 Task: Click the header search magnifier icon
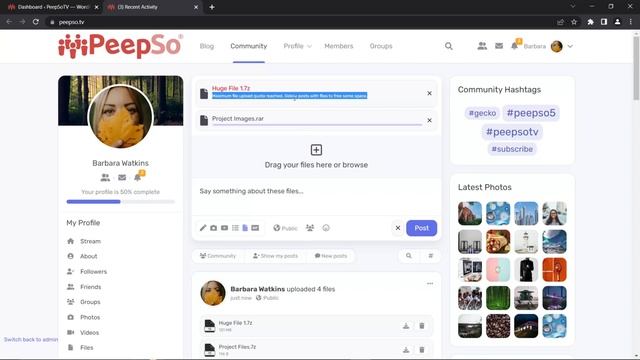(449, 46)
